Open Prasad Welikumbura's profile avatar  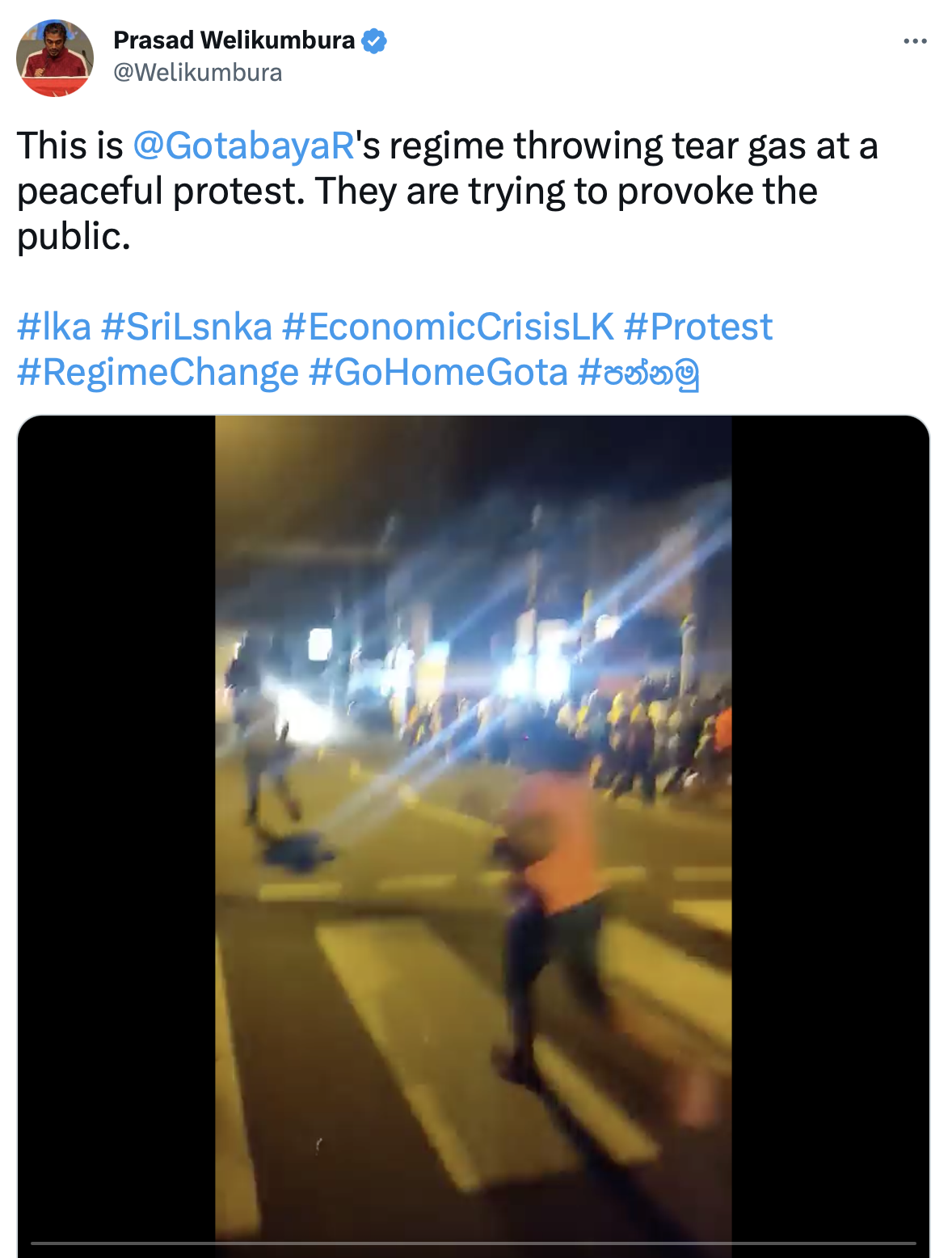click(55, 58)
